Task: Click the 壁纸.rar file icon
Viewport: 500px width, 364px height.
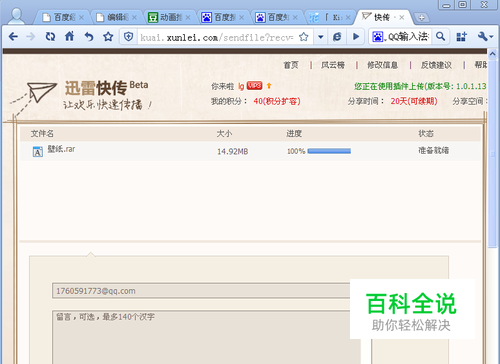Action: [x=38, y=152]
